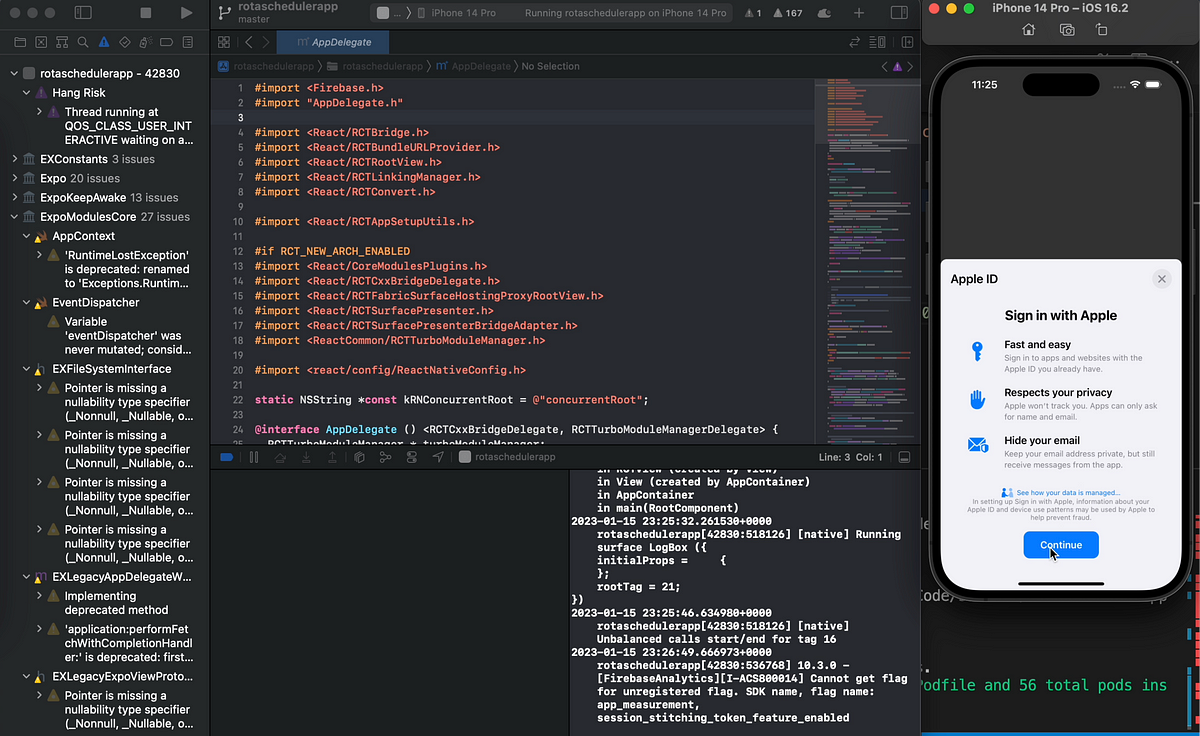Select Implementing deprecated method warning
The height and width of the screenshot is (736, 1200).
click(116, 603)
